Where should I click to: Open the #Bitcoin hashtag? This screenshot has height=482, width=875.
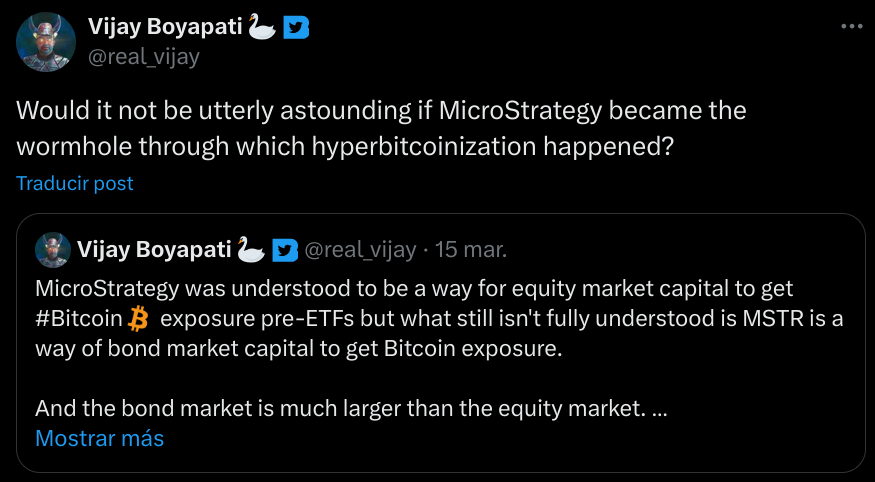[x=81, y=320]
